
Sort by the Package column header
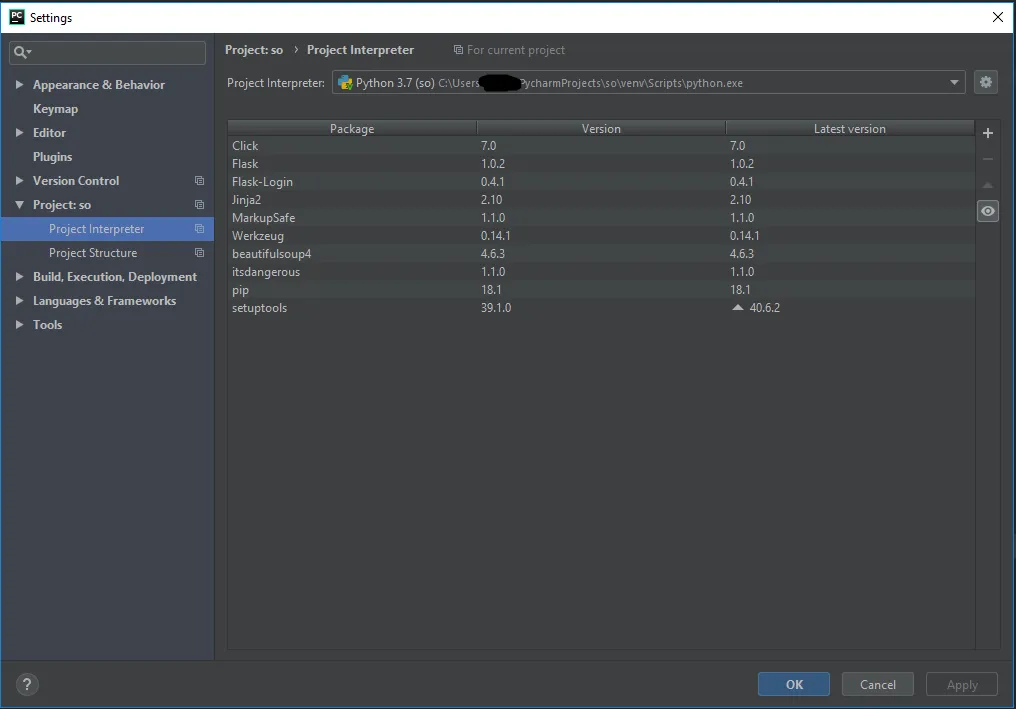352,128
